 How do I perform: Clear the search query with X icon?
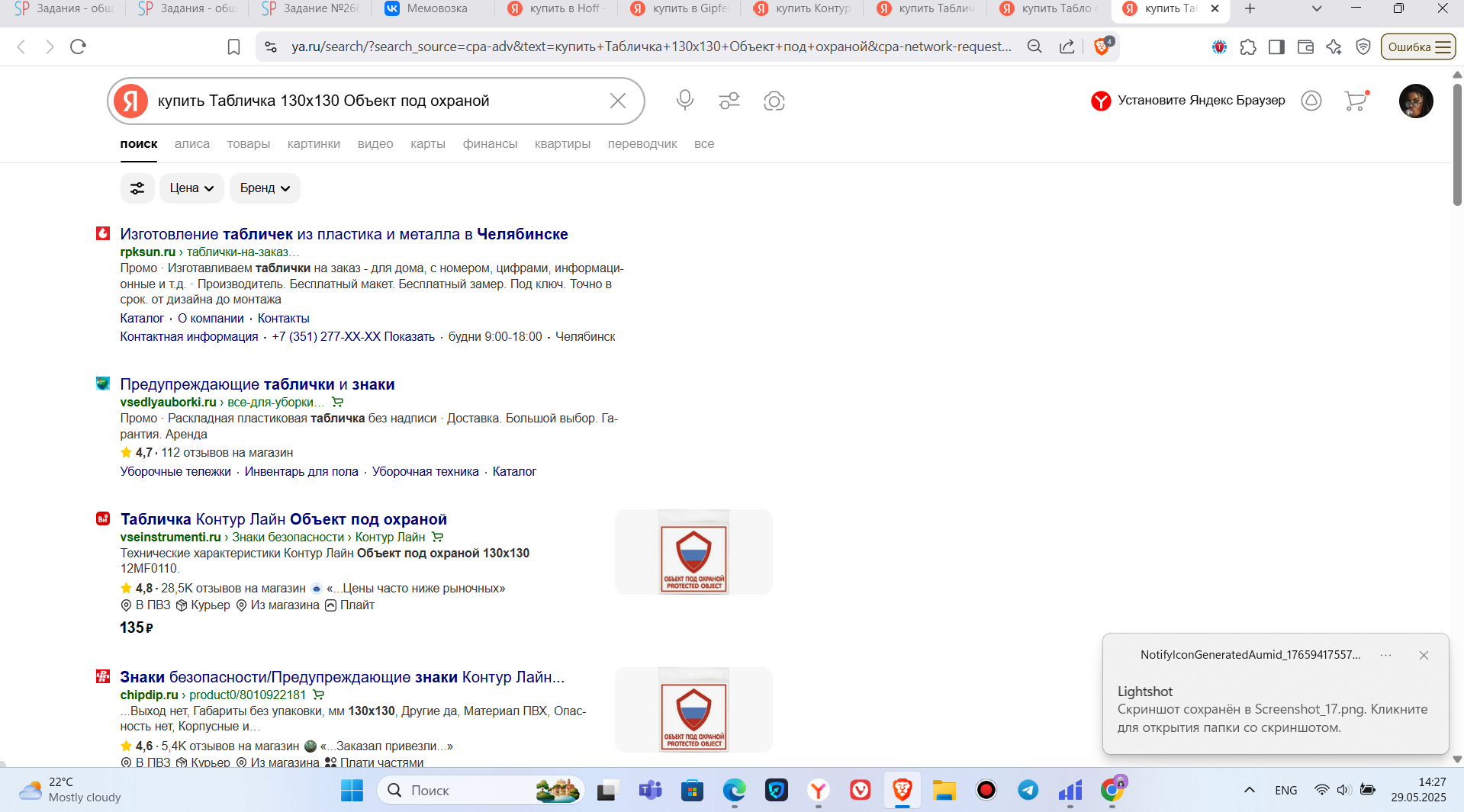[x=618, y=101]
